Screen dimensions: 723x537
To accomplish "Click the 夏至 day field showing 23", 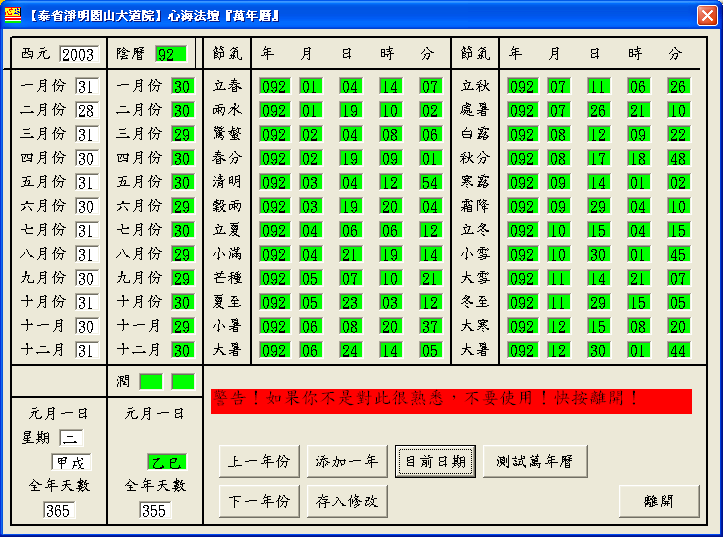I will pos(350,302).
